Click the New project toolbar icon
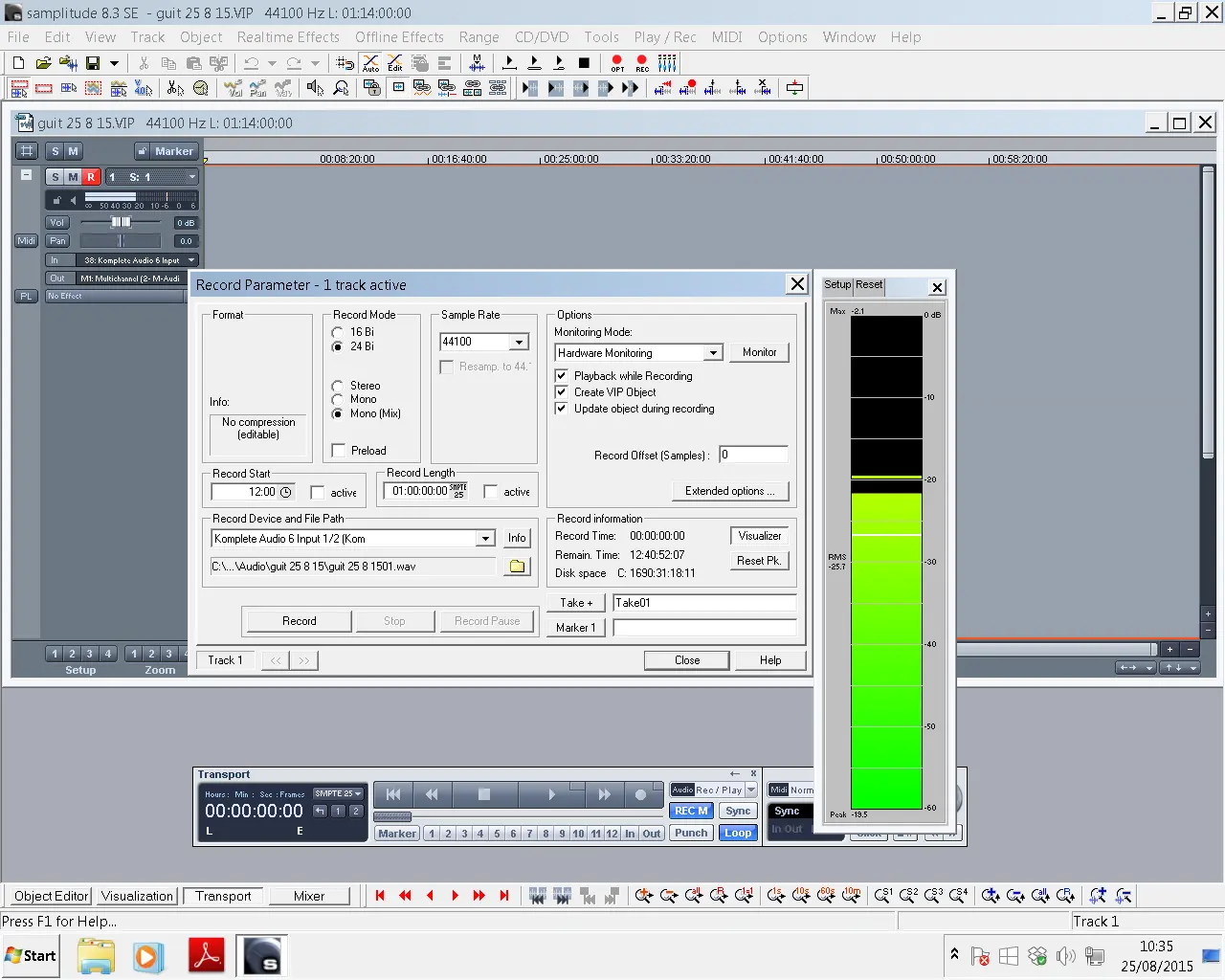The width and height of the screenshot is (1225, 980). tap(18, 63)
